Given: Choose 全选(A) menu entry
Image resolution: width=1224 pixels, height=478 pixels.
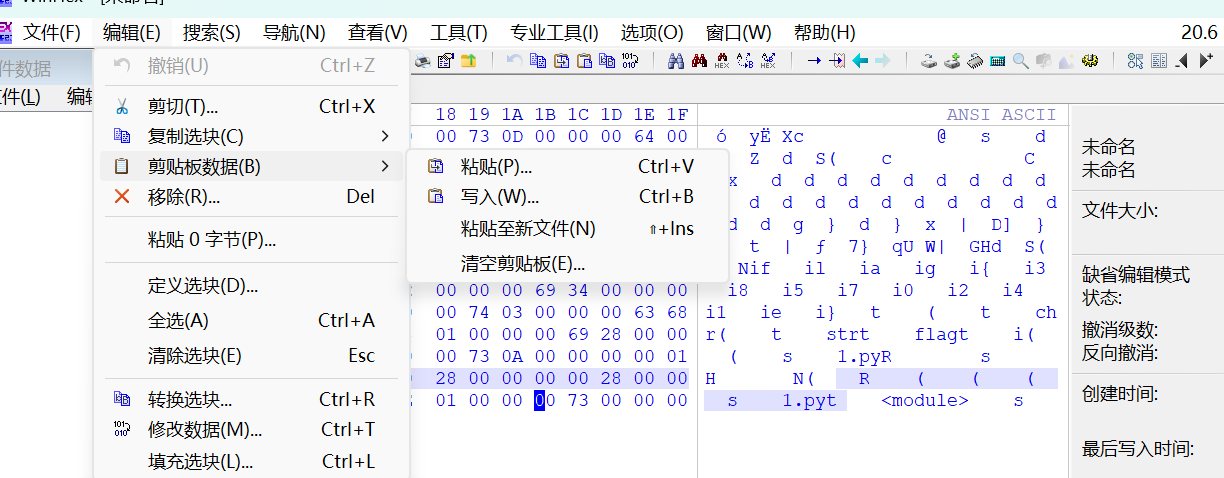Looking at the screenshot, I should 251,321.
